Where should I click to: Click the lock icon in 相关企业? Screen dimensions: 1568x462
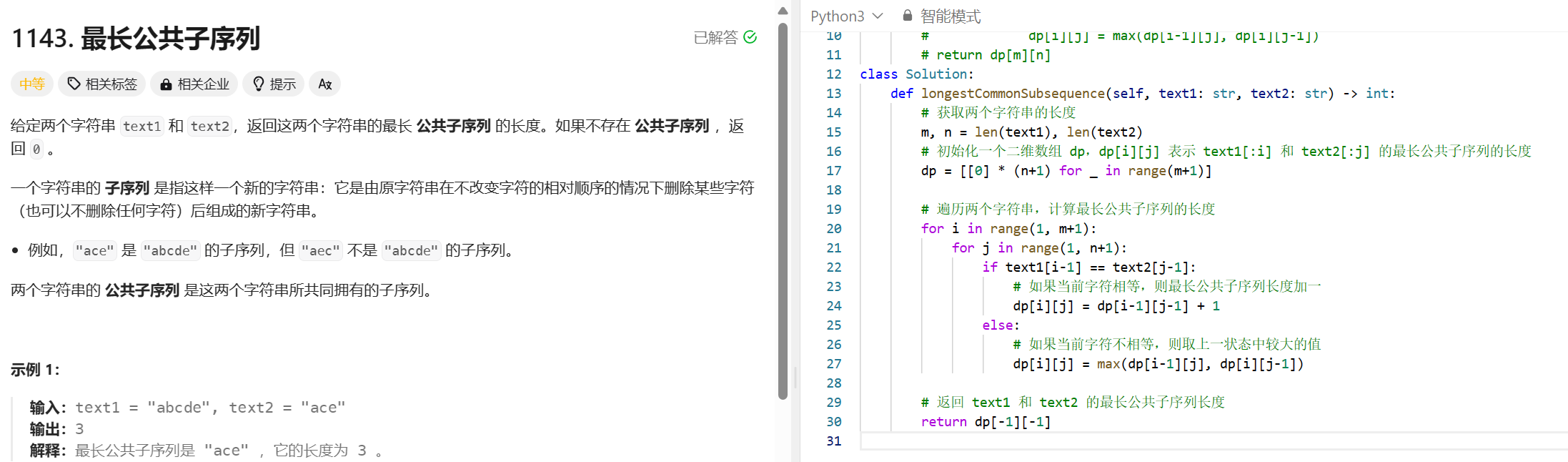tap(166, 84)
